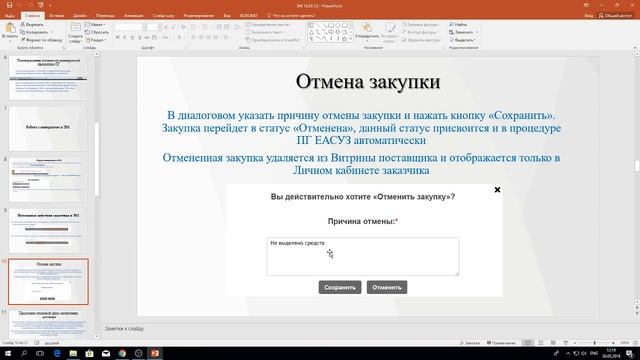Close the cancel-purchase dialog with the X icon

point(497,190)
